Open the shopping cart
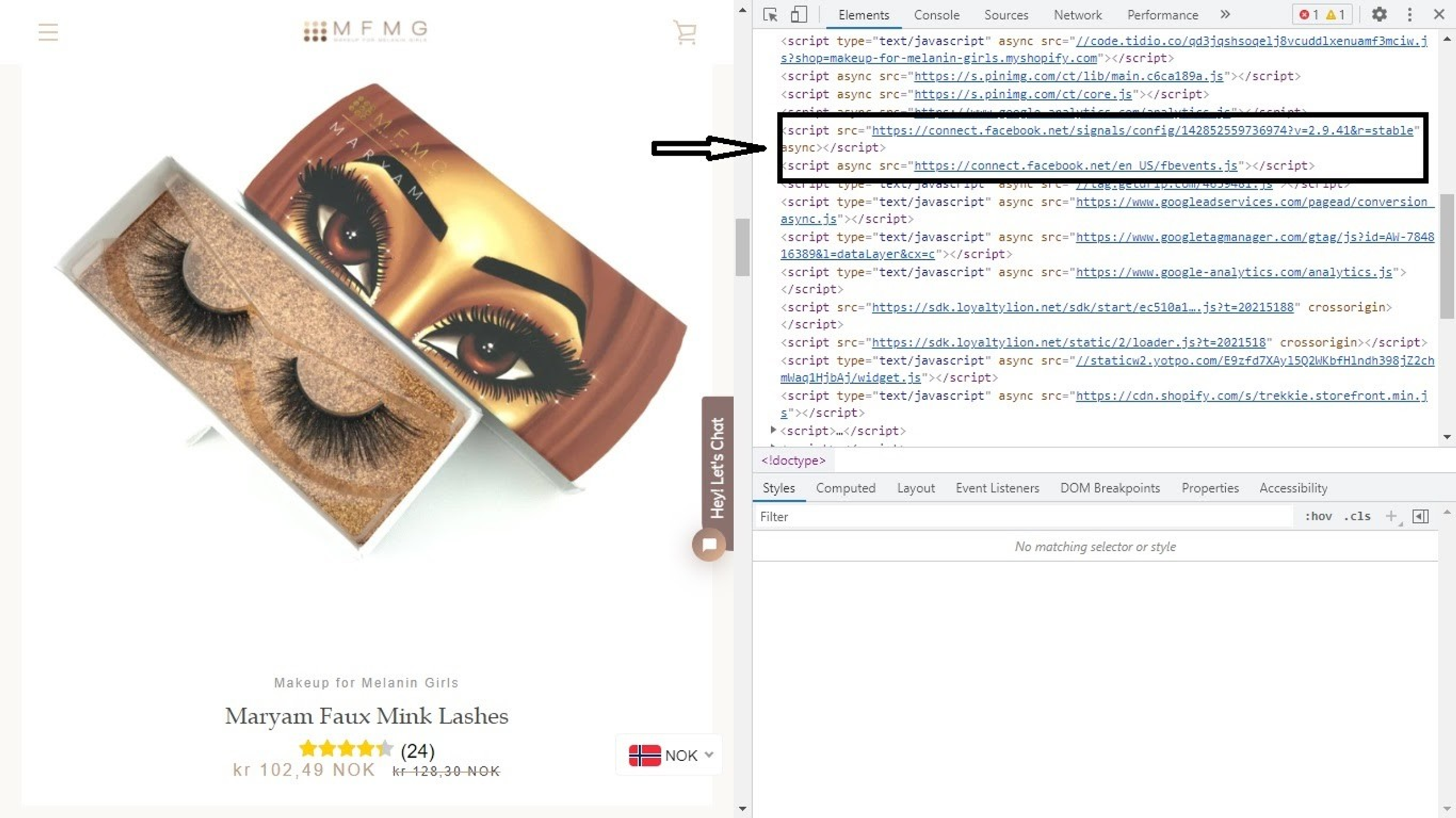This screenshot has width=1456, height=818. point(685,32)
